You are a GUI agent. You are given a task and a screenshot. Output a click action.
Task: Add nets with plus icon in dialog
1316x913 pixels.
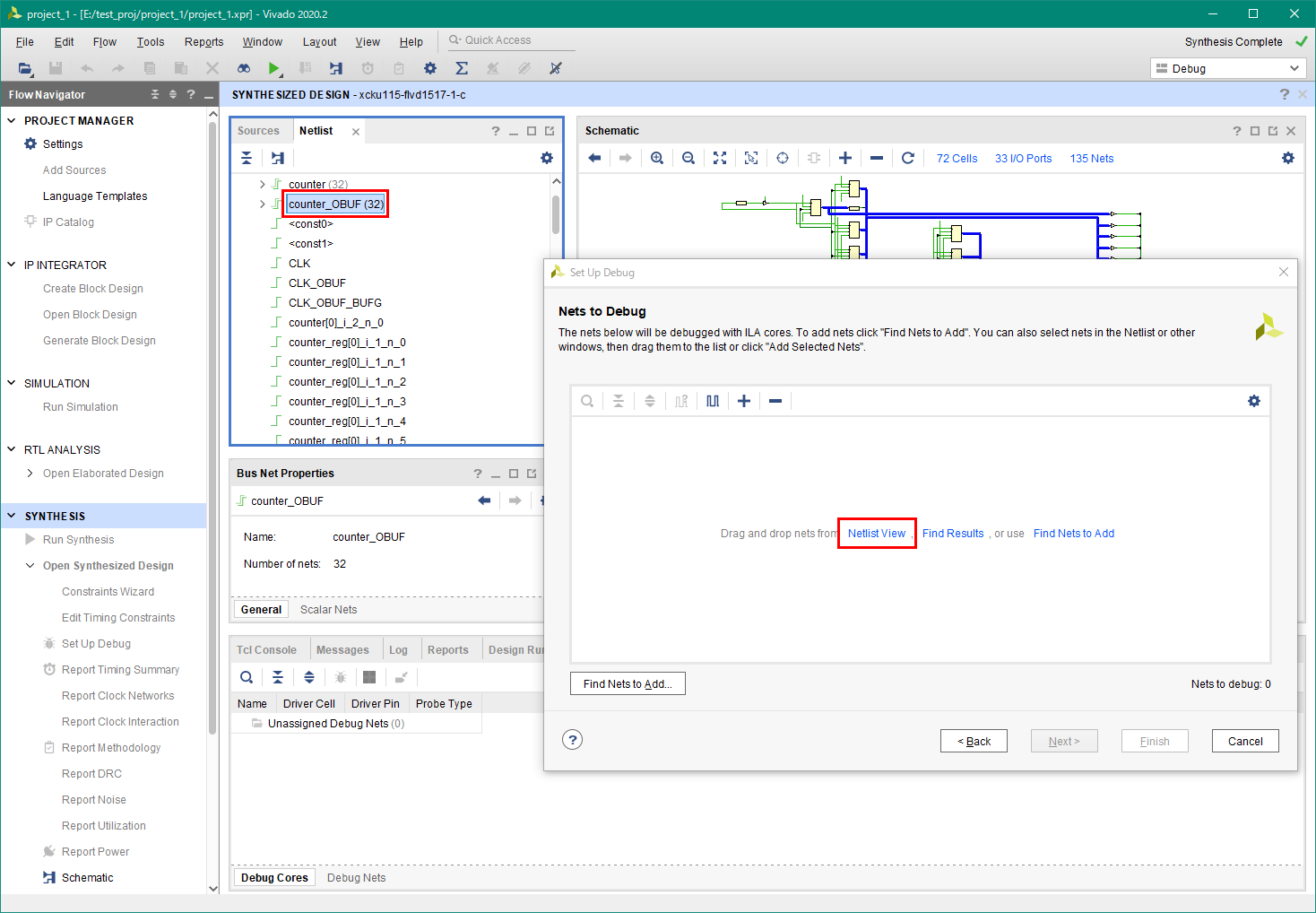pyautogui.click(x=744, y=401)
